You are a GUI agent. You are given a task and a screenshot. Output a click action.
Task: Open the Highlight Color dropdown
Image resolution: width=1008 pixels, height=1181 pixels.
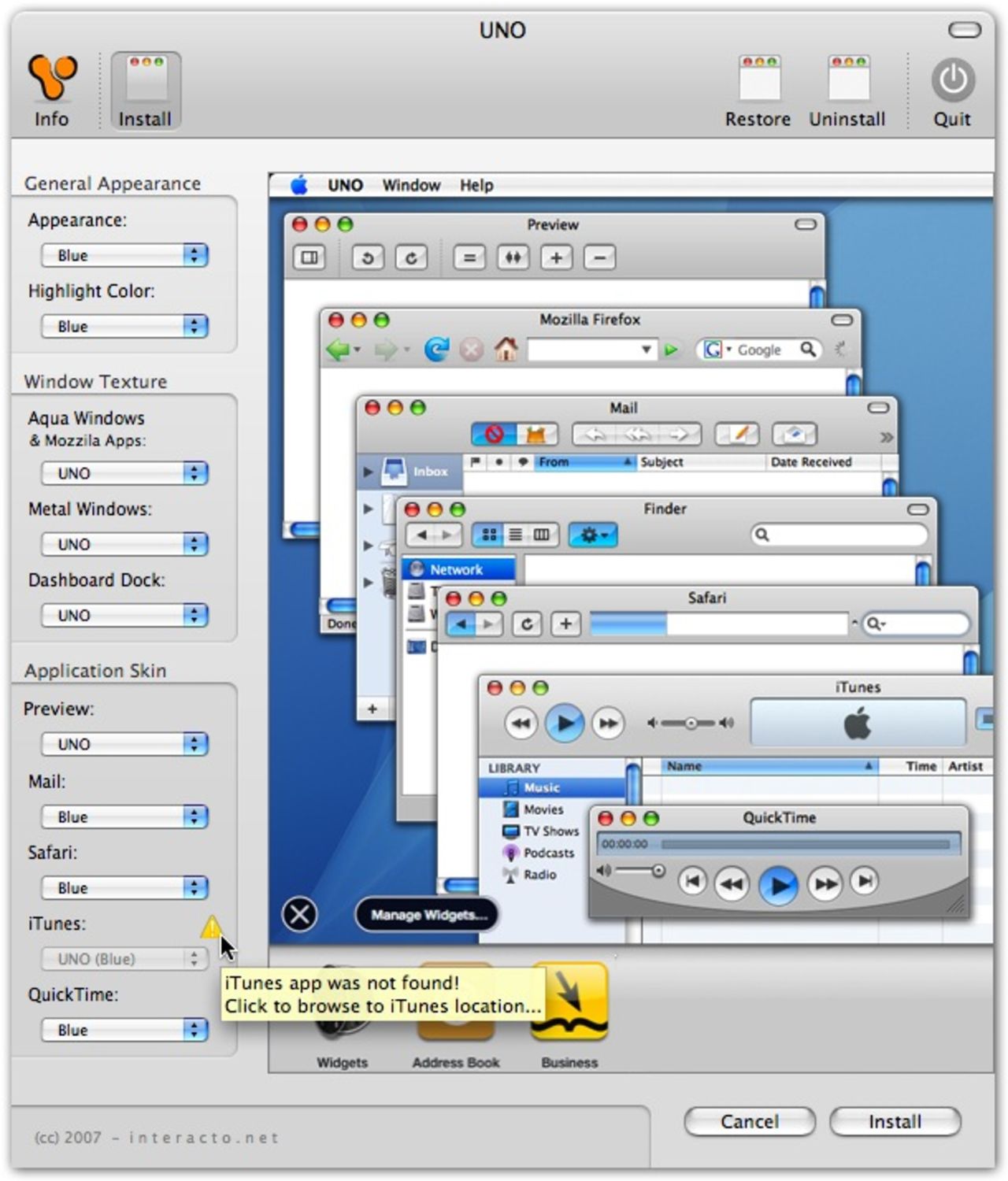pos(124,326)
